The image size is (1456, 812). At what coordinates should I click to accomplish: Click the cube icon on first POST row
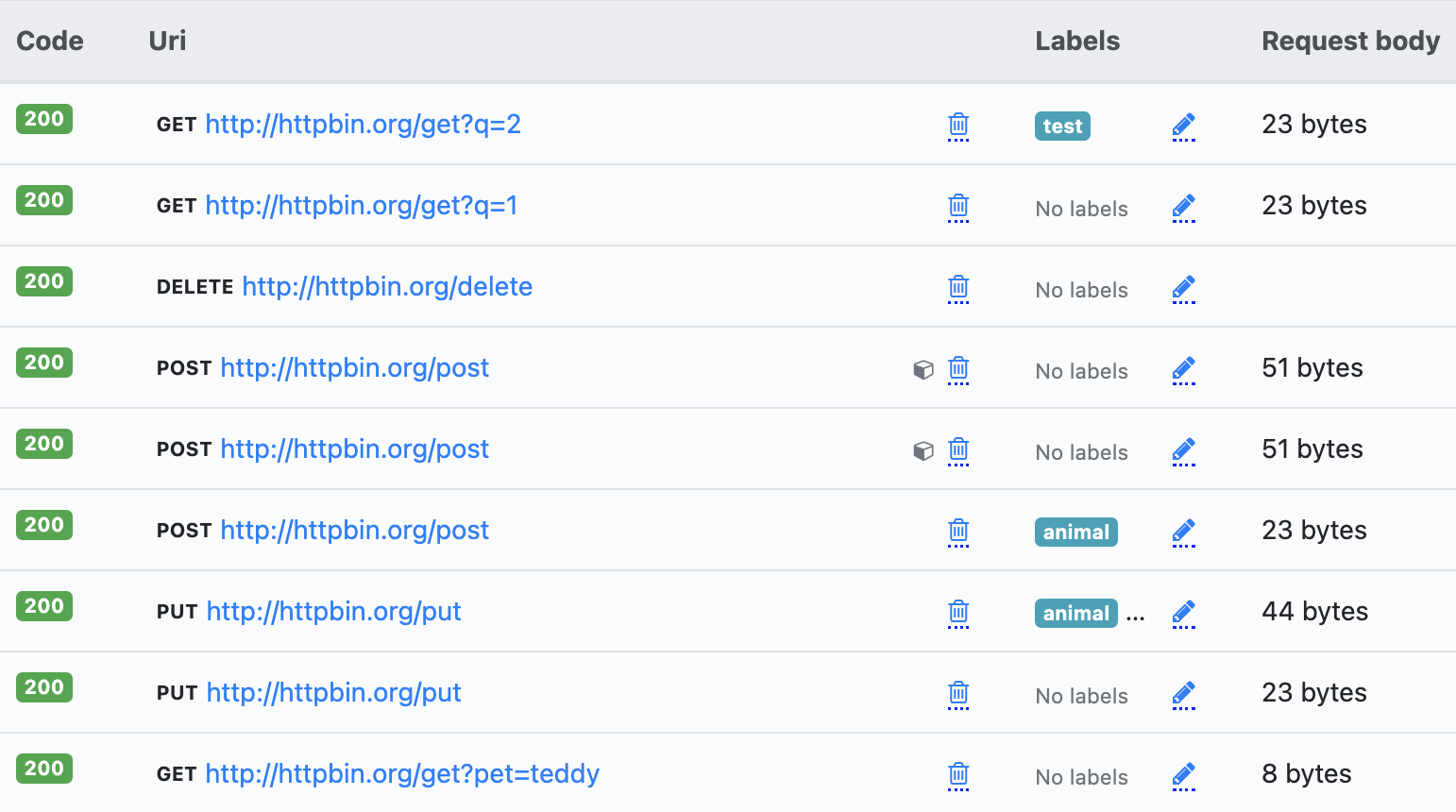[x=923, y=369]
